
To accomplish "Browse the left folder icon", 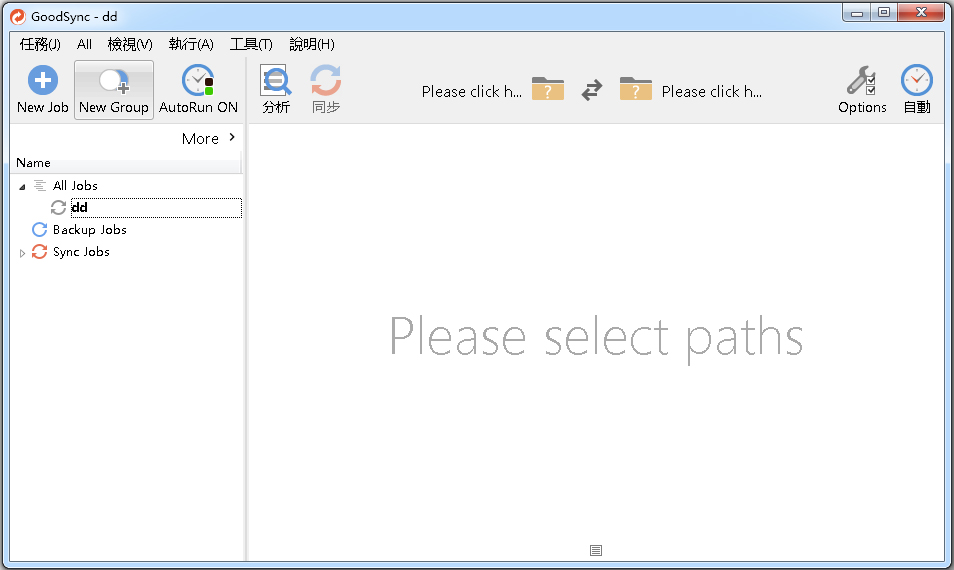I will click(x=548, y=89).
